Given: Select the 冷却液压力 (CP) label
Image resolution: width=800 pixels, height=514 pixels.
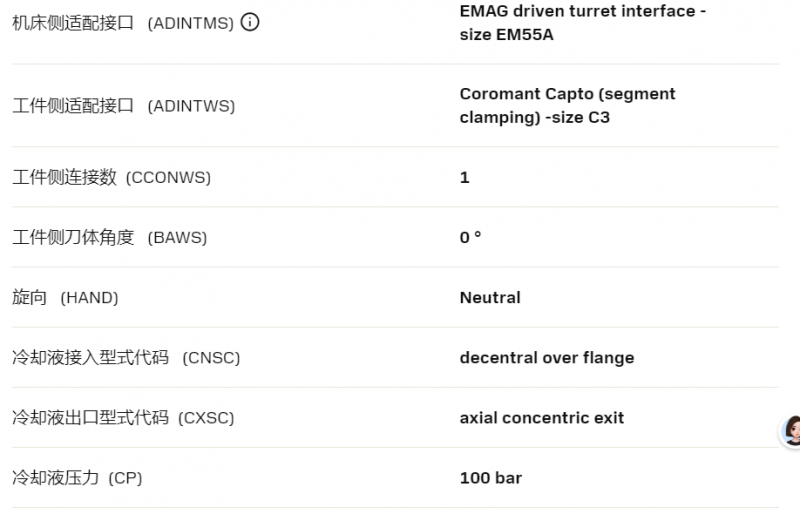Looking at the screenshot, I should 77,478.
